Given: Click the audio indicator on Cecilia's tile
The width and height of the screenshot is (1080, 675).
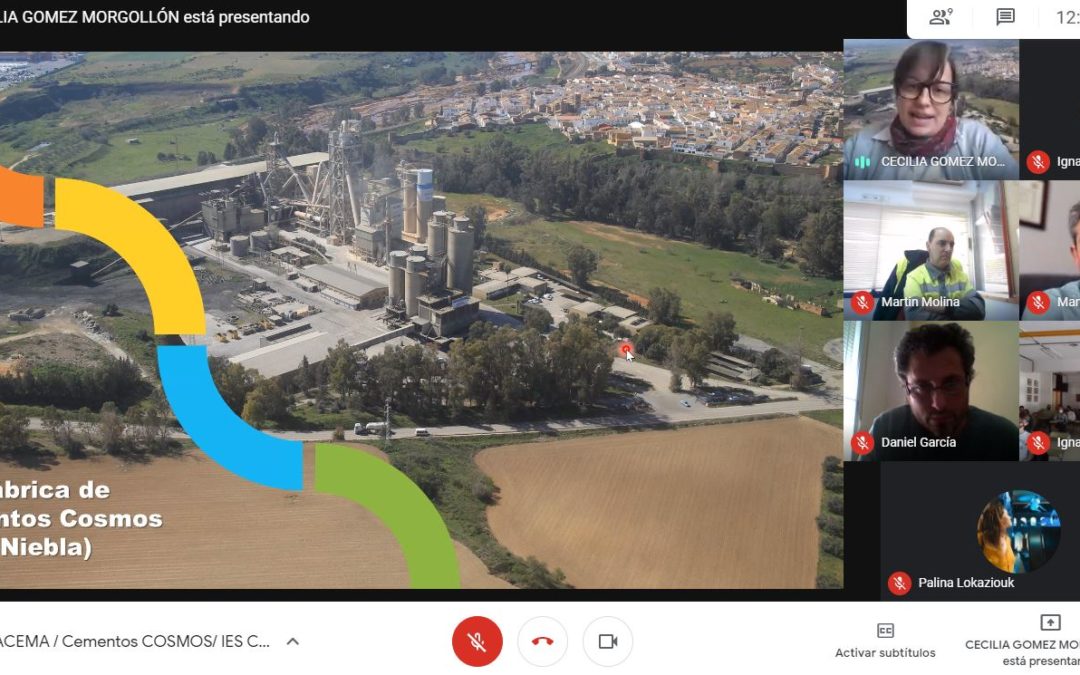Looking at the screenshot, I should pos(862,162).
